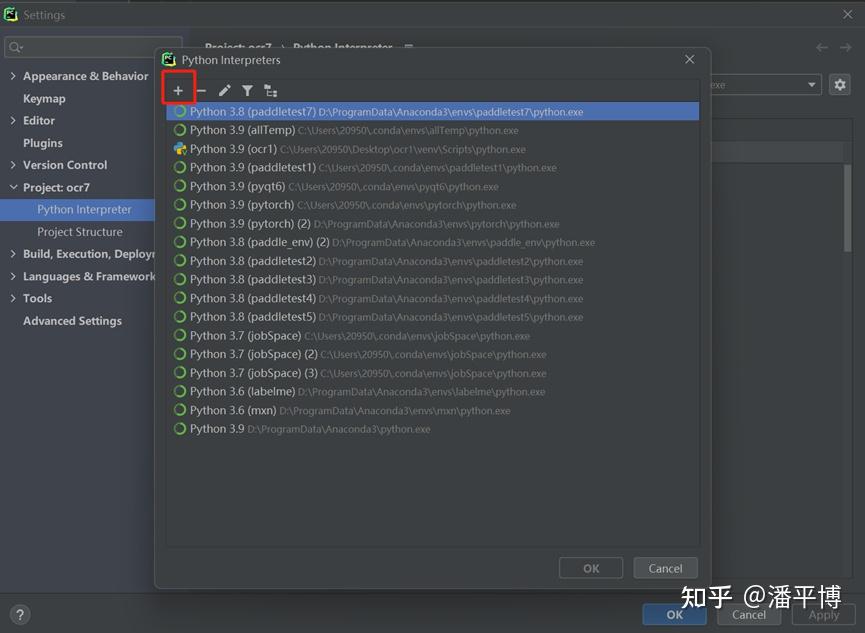Viewport: 865px width, 633px height.
Task: Click OK in the Settings window
Action: click(x=674, y=614)
